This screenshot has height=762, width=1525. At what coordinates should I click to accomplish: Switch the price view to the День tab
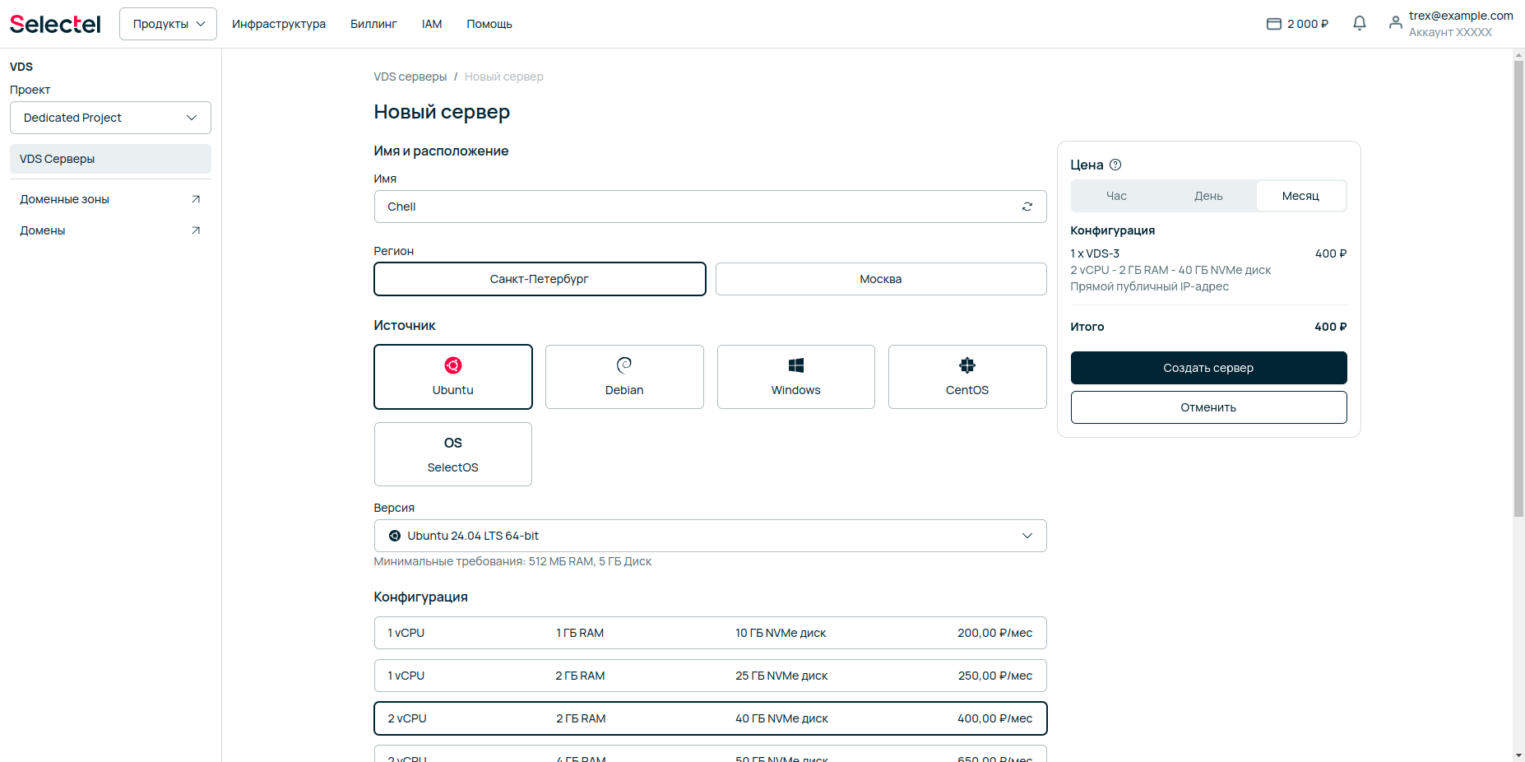tap(1208, 196)
